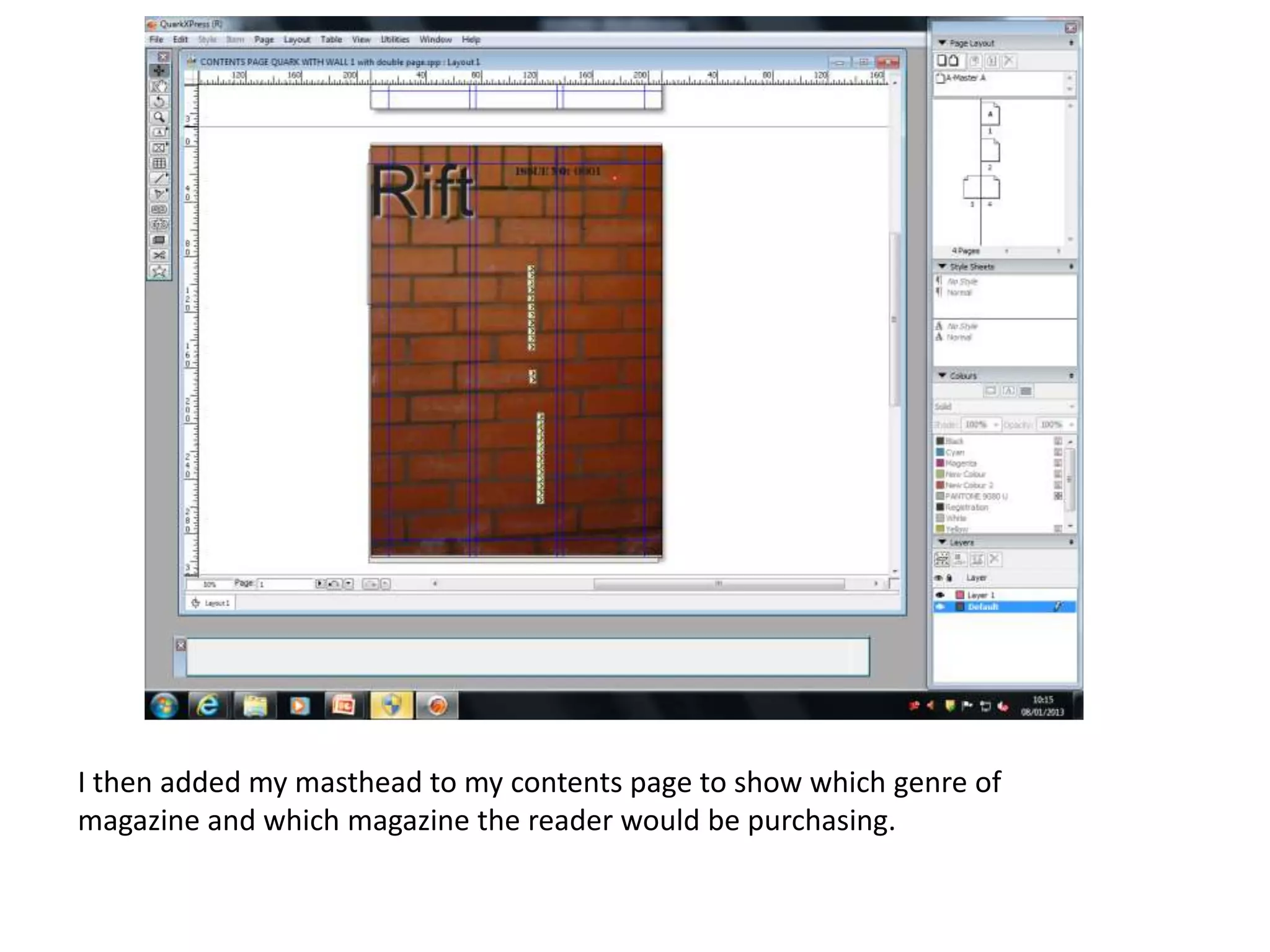Select the Table tool

(x=159, y=163)
